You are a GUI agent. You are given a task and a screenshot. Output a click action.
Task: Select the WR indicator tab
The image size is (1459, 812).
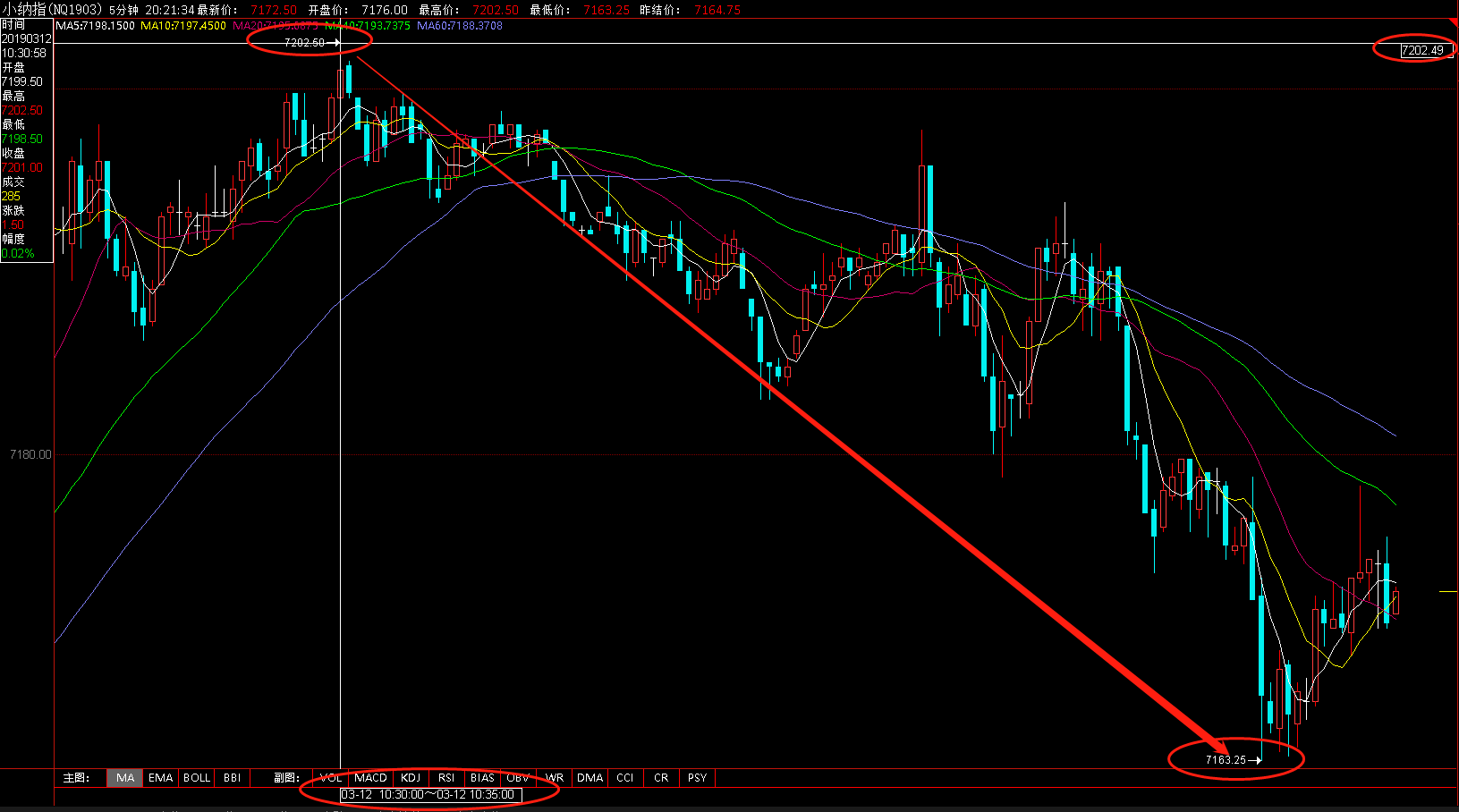click(x=555, y=778)
